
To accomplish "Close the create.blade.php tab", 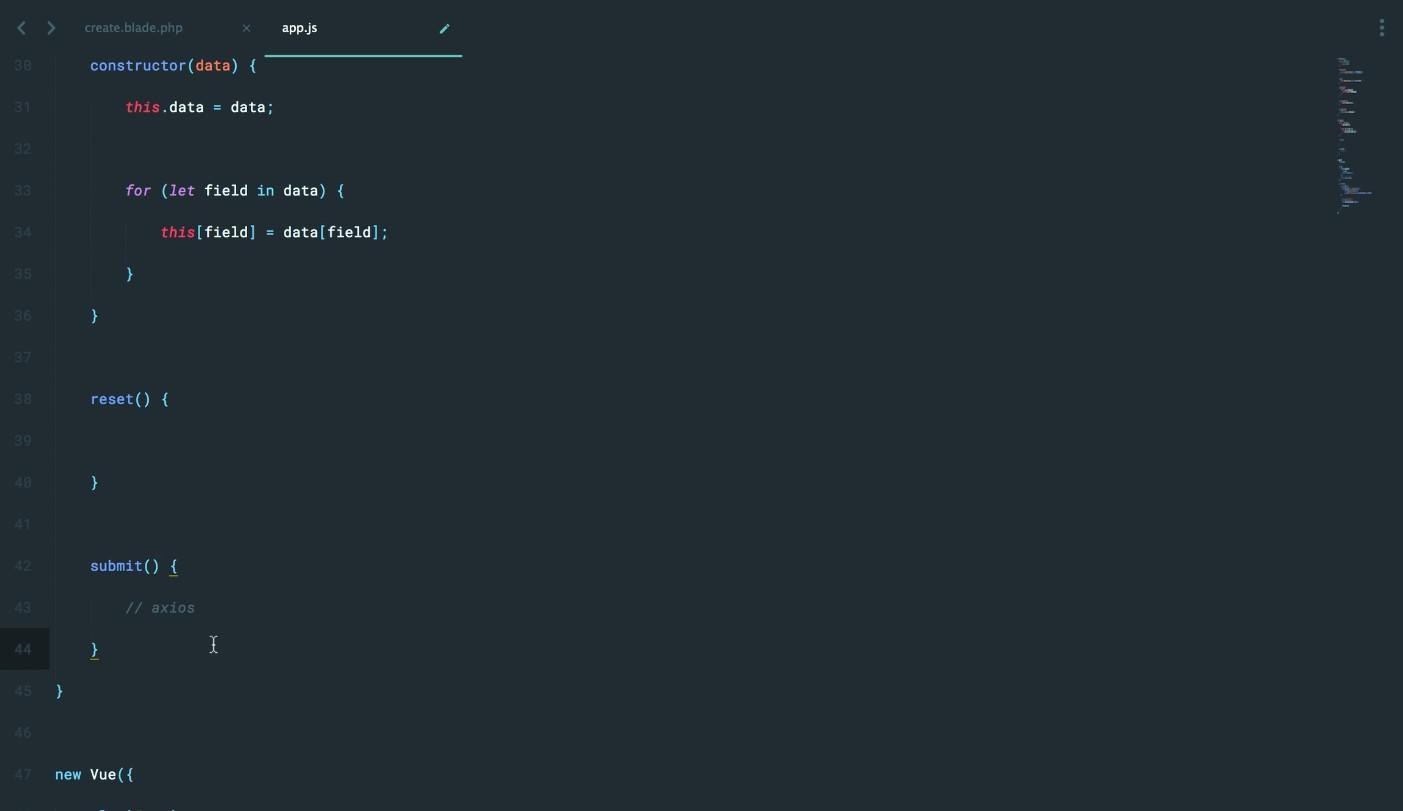I will click(x=246, y=28).
